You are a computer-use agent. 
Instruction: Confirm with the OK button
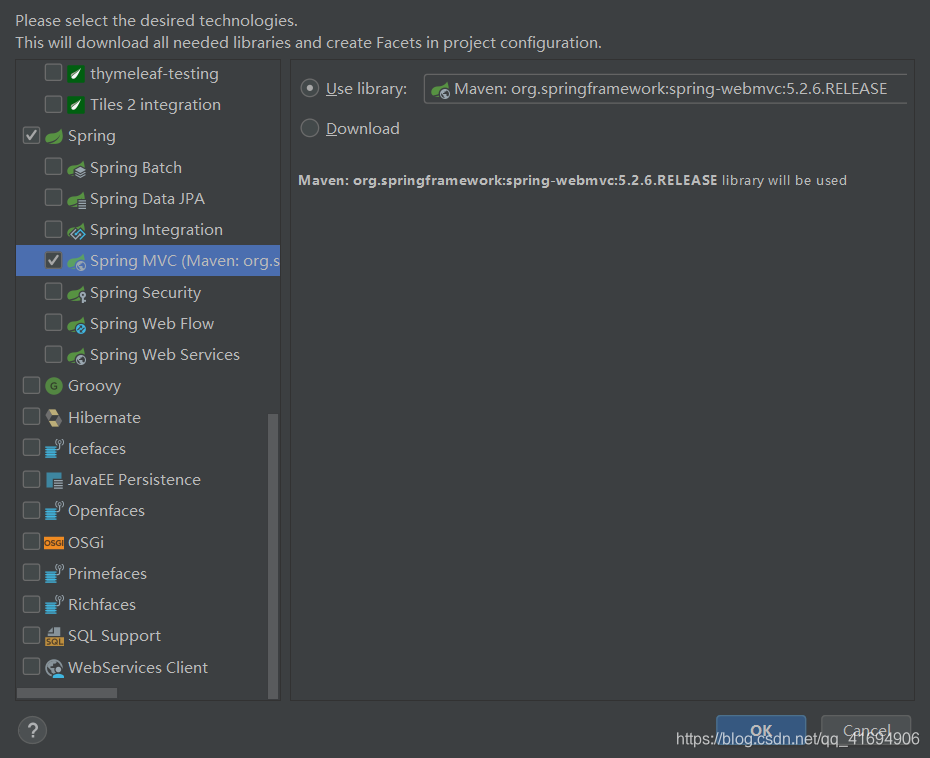761,730
